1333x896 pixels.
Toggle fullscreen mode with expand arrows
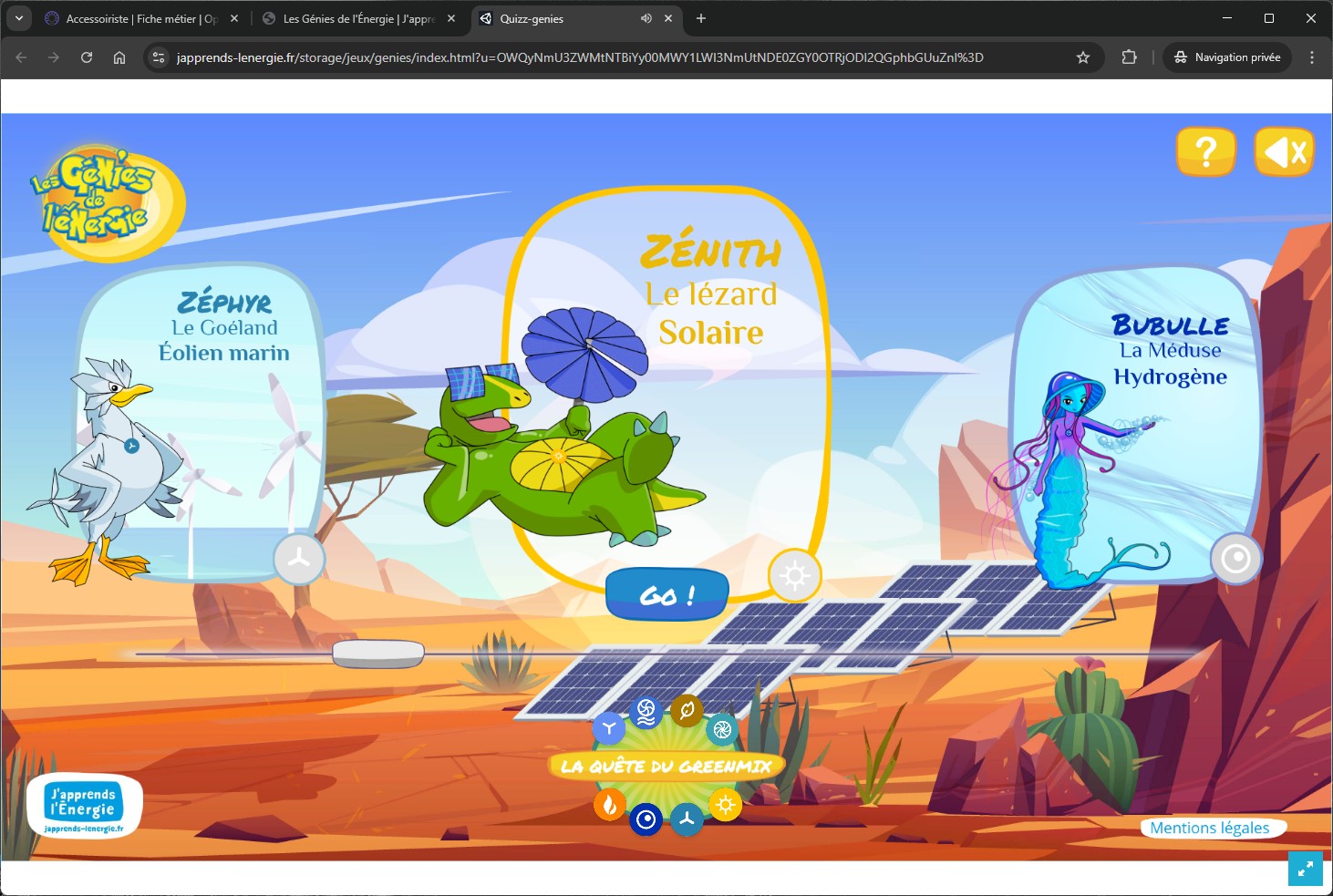(x=1305, y=869)
